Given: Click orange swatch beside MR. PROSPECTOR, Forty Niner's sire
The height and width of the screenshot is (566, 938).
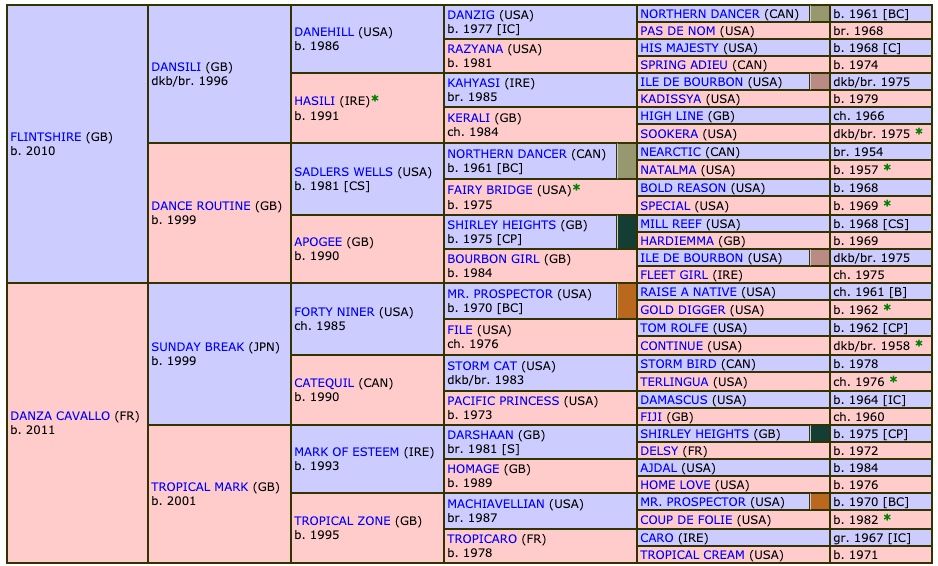Looking at the screenshot, I should coord(627,301).
